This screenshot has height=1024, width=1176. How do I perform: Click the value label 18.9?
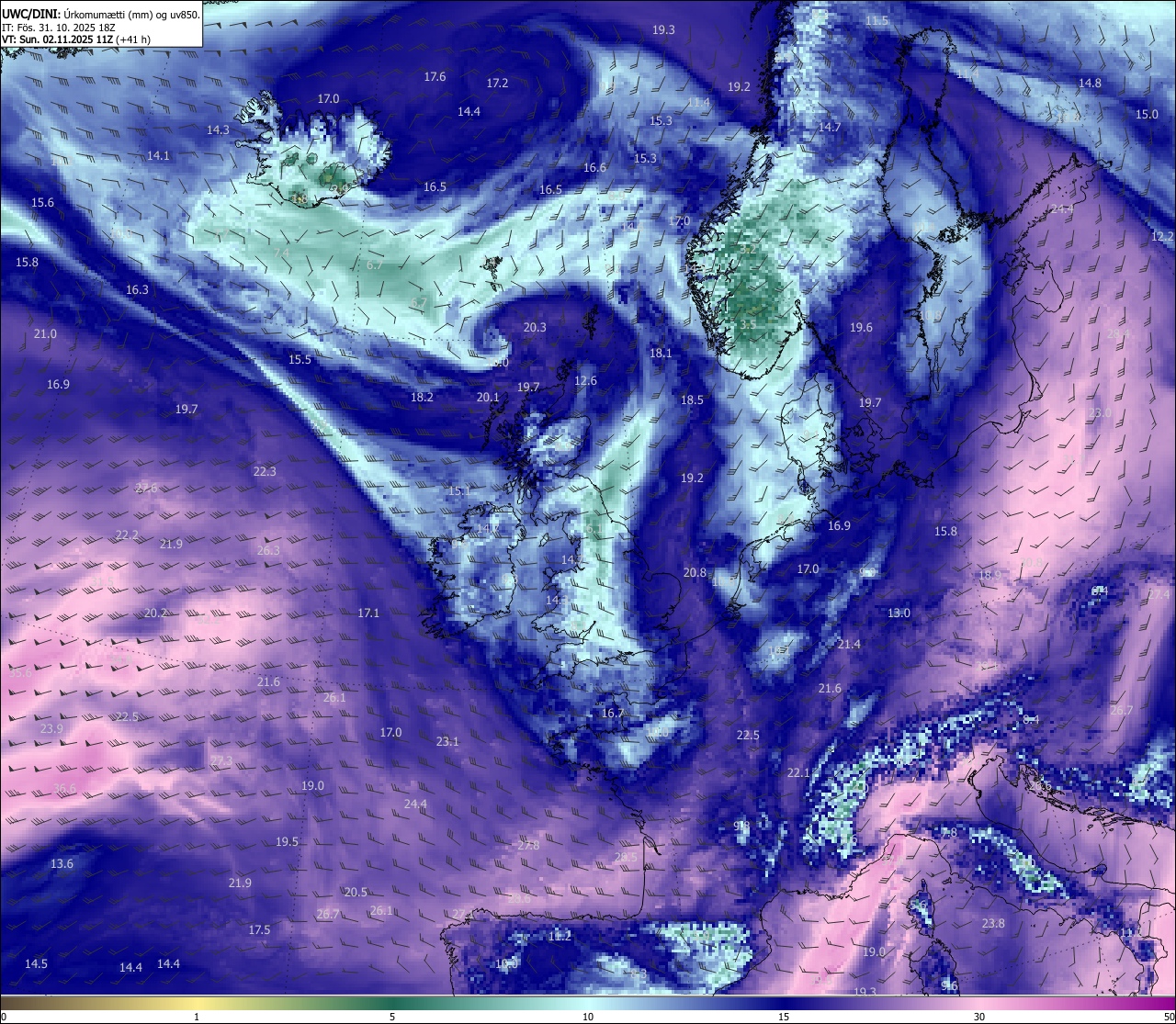(x=989, y=575)
